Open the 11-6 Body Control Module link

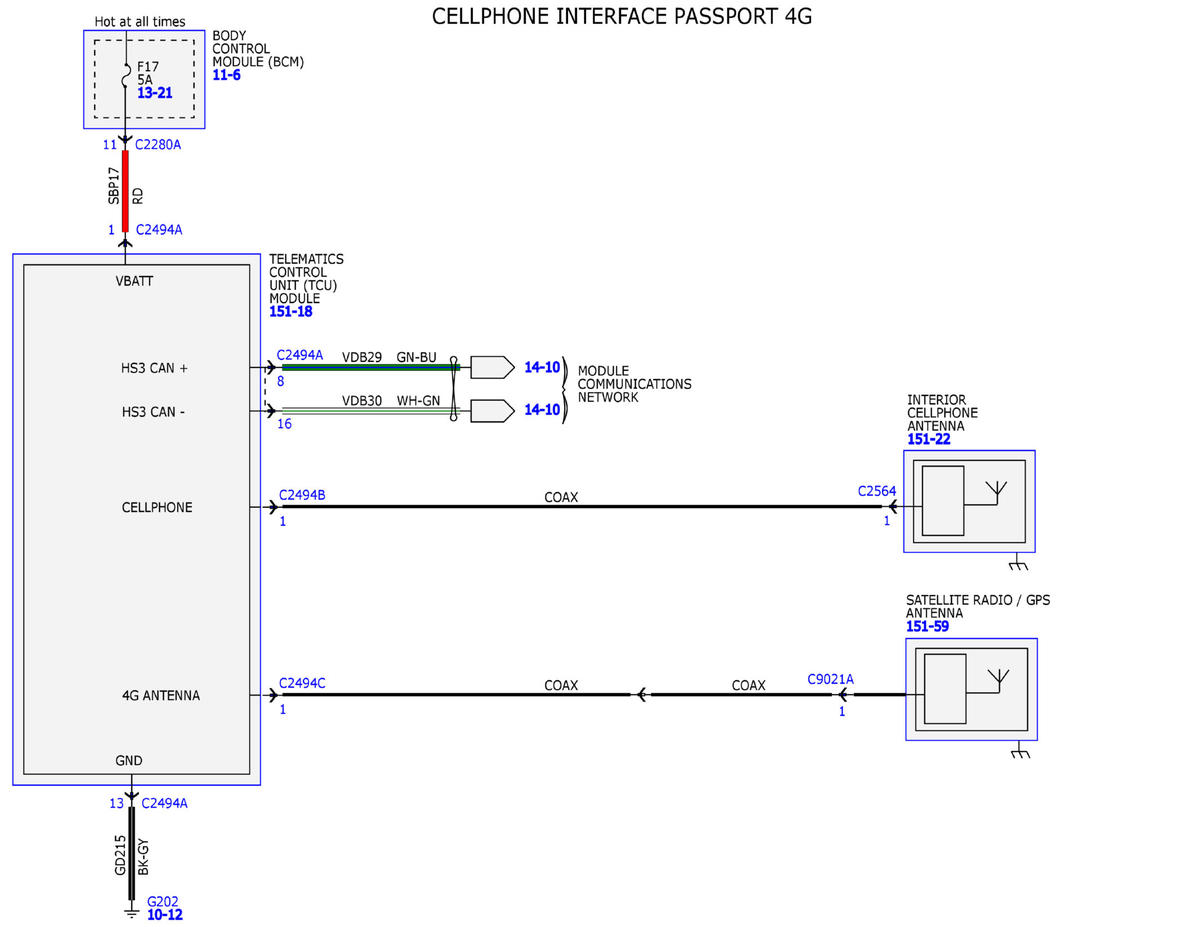[226, 75]
